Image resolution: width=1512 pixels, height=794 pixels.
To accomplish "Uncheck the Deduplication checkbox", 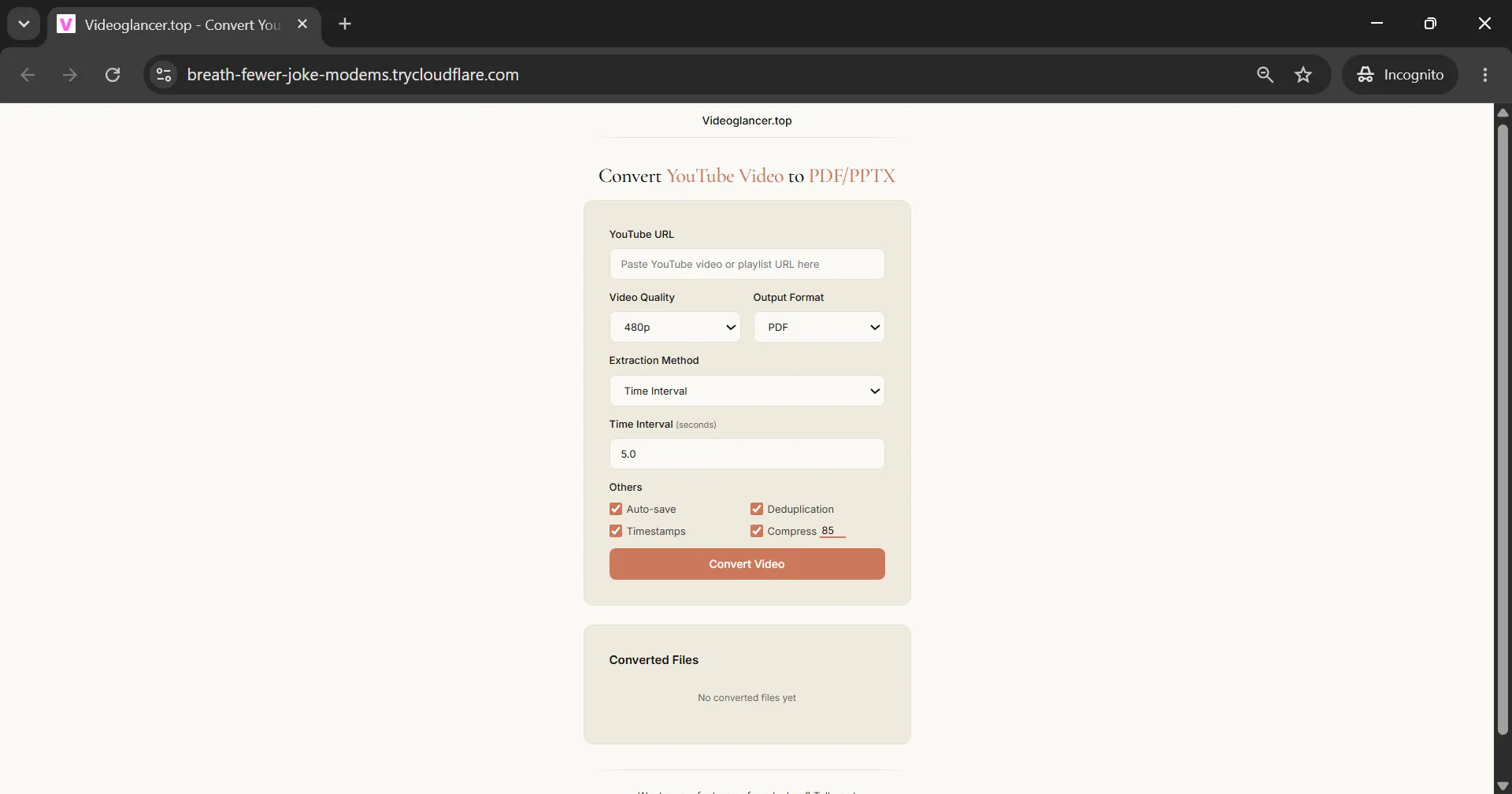I will tap(757, 509).
